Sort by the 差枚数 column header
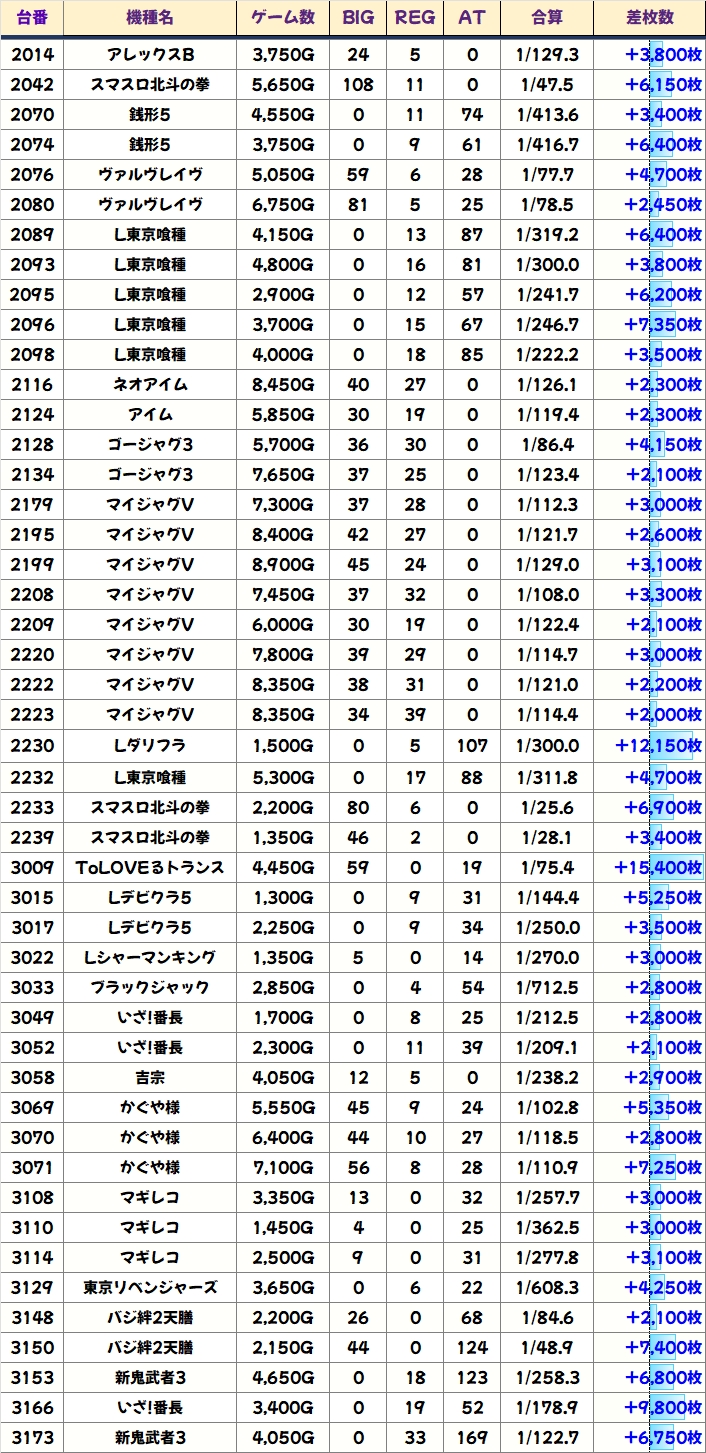Screen dimensions: 706x1453 coord(648,18)
